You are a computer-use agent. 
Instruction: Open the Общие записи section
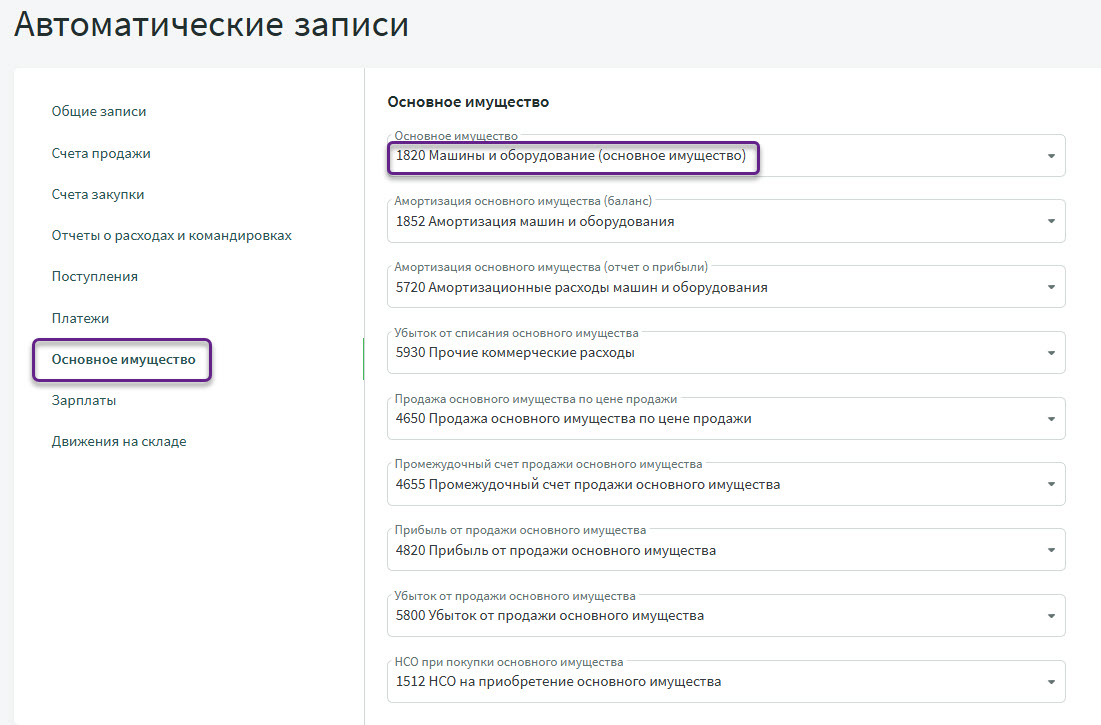(x=106, y=111)
